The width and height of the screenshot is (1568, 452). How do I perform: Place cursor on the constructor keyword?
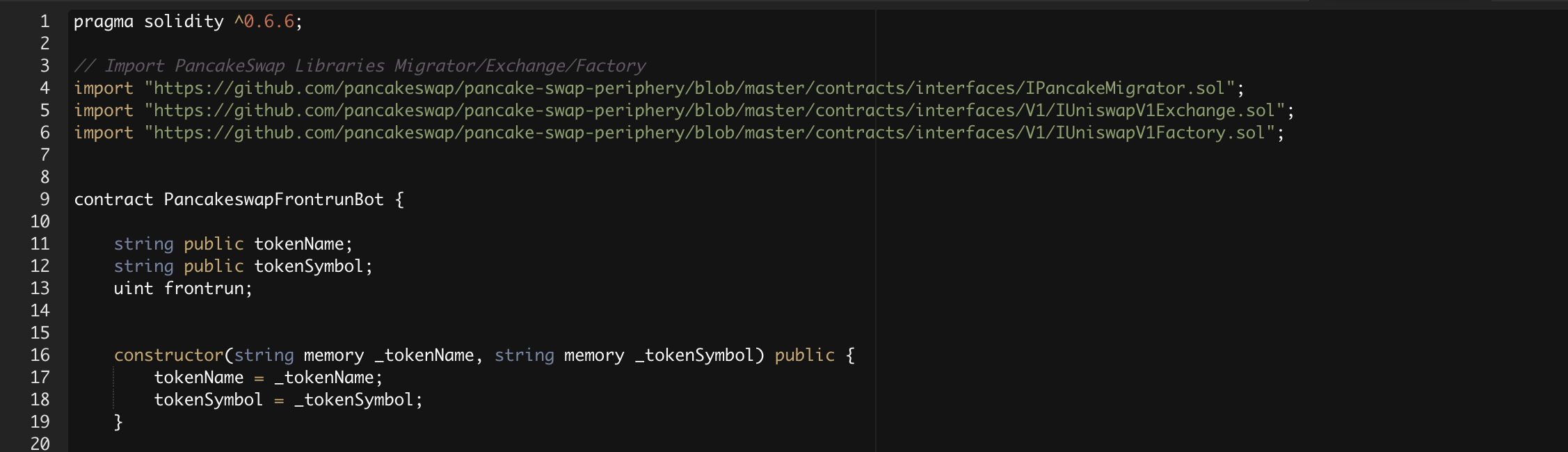pyautogui.click(x=168, y=355)
